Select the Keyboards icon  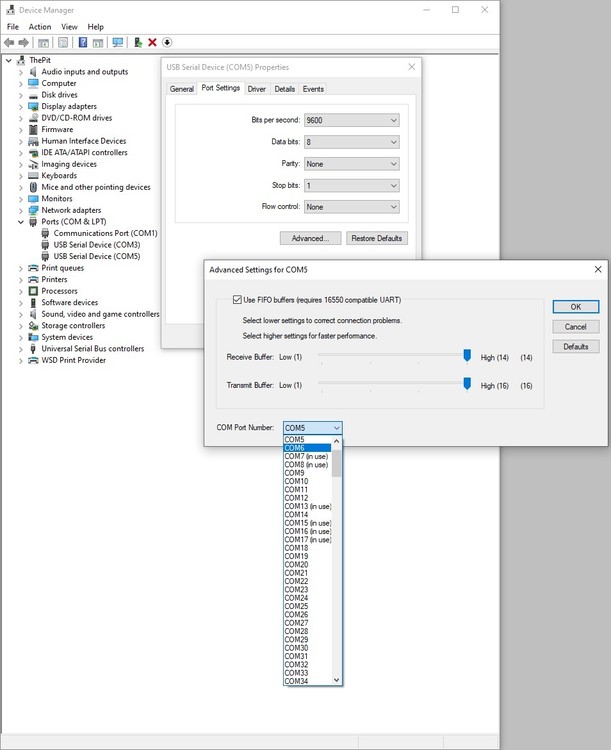tap(33, 176)
